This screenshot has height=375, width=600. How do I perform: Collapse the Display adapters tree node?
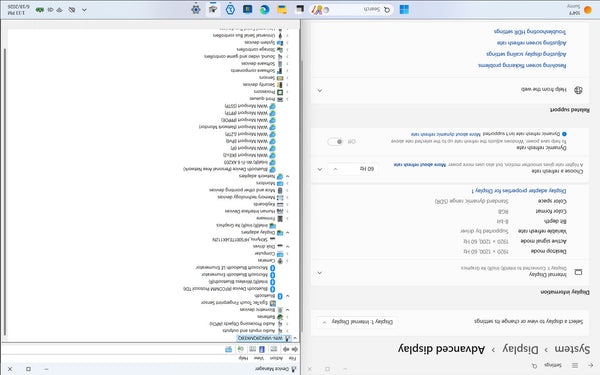click(287, 233)
